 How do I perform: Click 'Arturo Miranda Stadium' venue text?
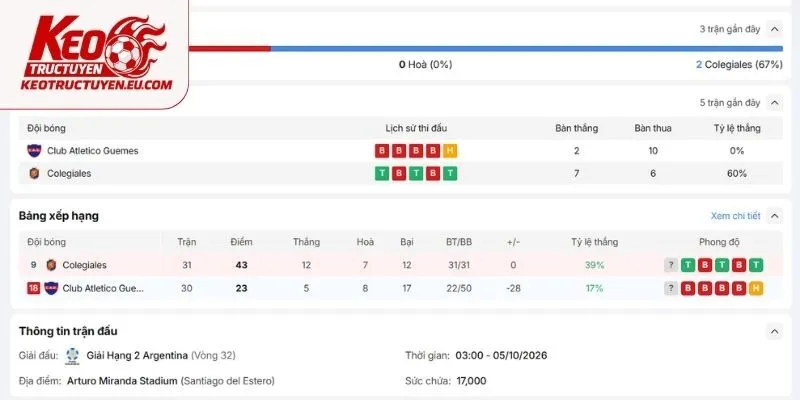click(x=122, y=381)
